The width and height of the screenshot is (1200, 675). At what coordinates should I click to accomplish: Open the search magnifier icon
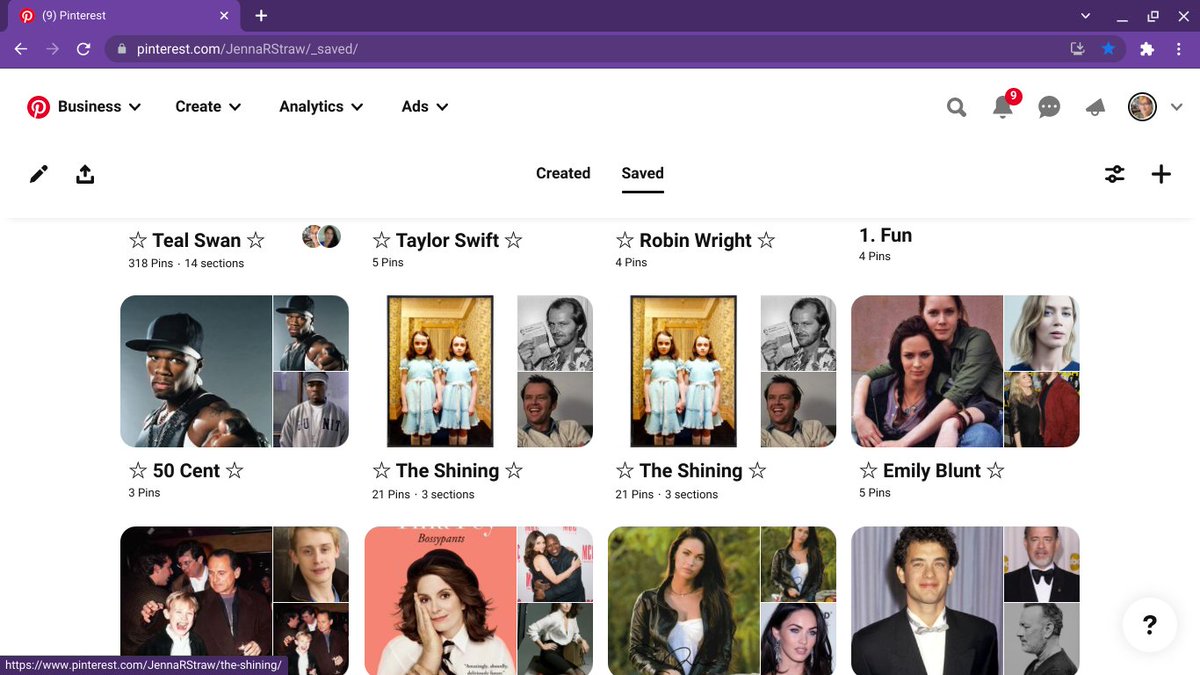click(957, 107)
